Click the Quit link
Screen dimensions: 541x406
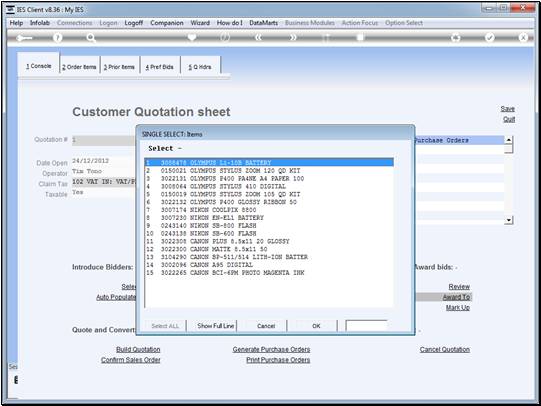[x=509, y=119]
